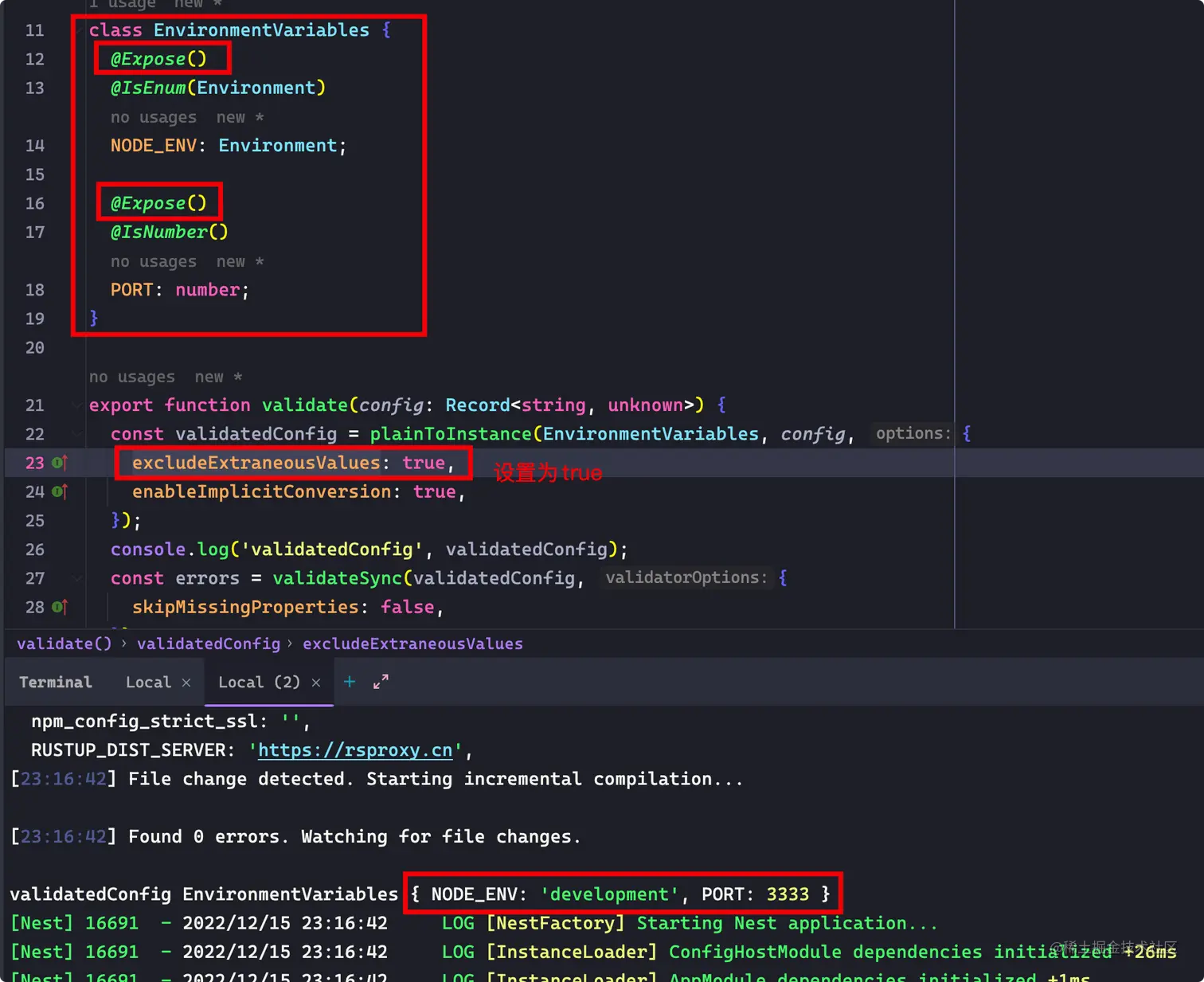Screen dimensions: 1204x982
Task: Click 'enableImplicitConversion' on line 24
Action: [262, 491]
